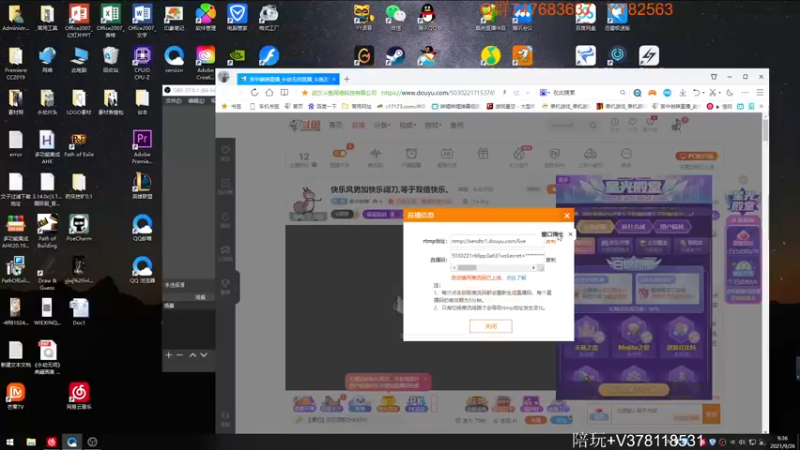Open the three-dots more icon in streamer toolbar

[626, 154]
